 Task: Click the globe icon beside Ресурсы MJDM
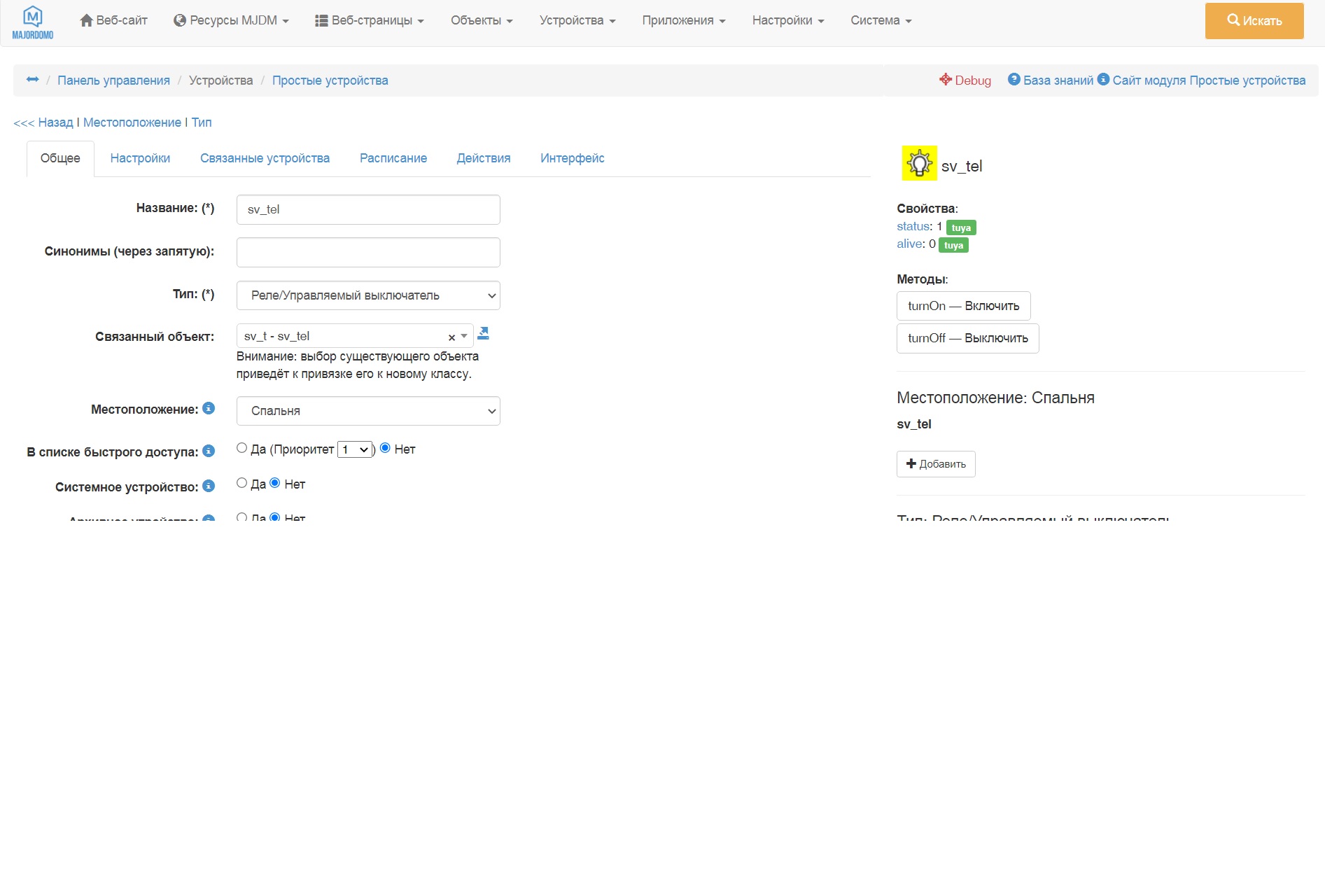(x=180, y=21)
